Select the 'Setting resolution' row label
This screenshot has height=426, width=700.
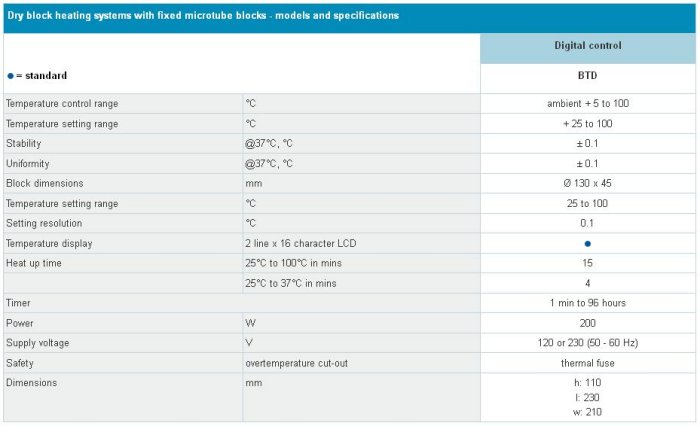[x=44, y=223]
